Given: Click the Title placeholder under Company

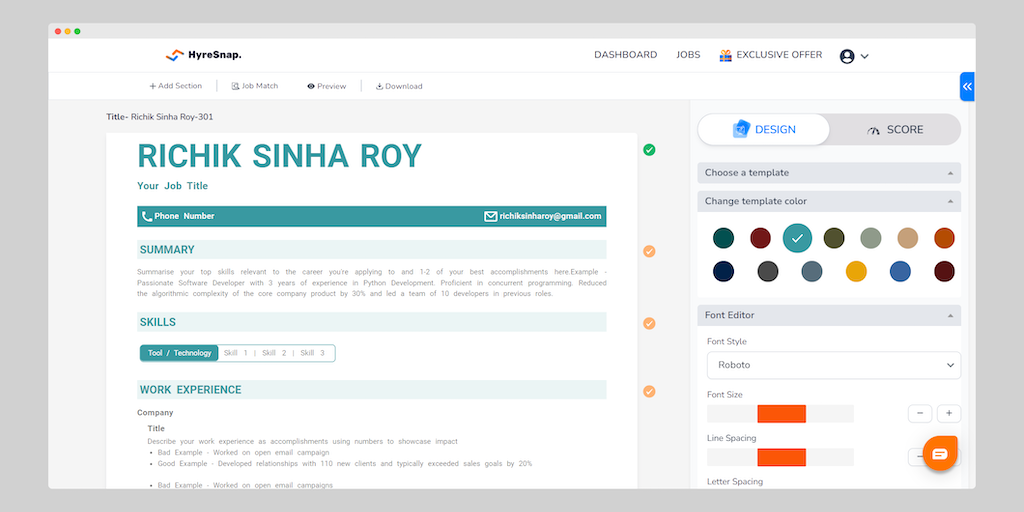Looking at the screenshot, I should tap(156, 428).
